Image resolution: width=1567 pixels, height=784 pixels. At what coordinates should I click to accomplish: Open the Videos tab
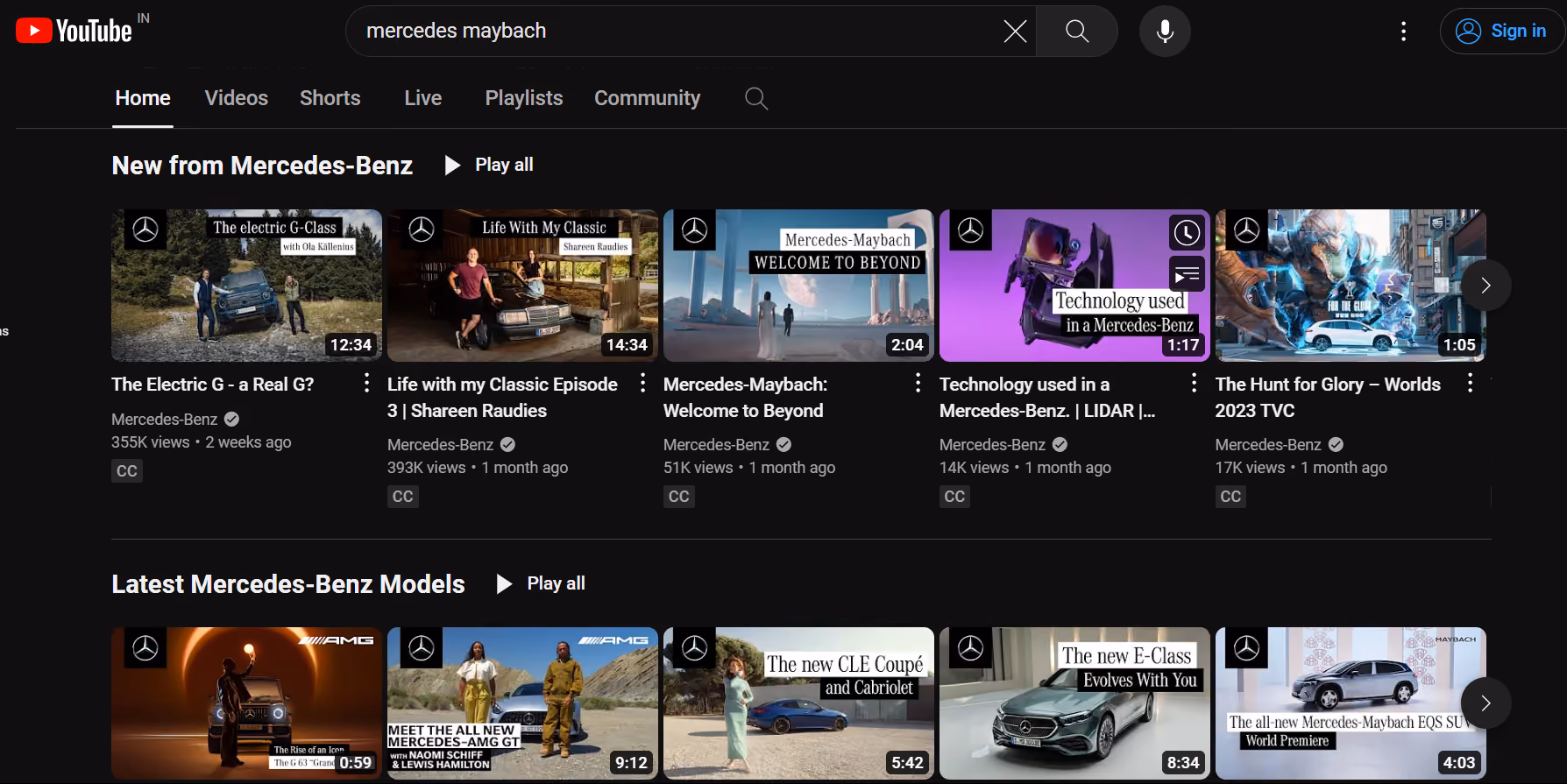(237, 98)
